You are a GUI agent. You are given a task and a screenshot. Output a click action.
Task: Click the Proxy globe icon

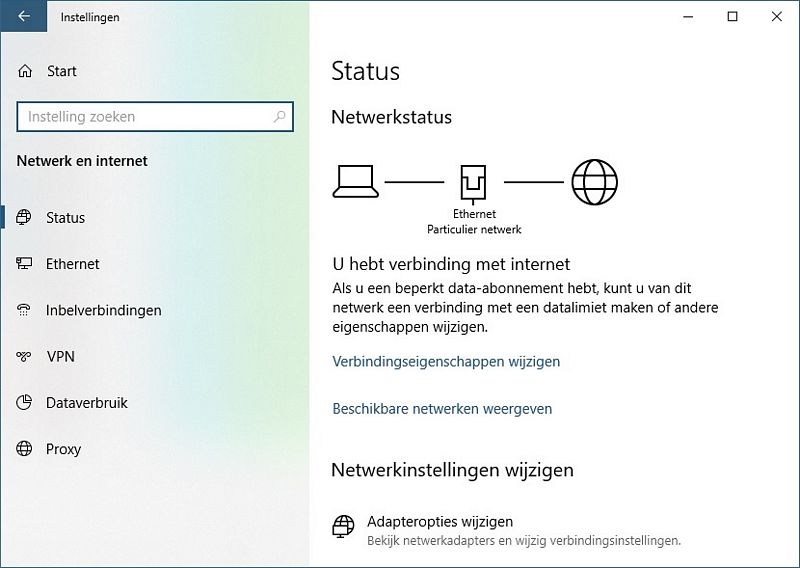[x=23, y=449]
